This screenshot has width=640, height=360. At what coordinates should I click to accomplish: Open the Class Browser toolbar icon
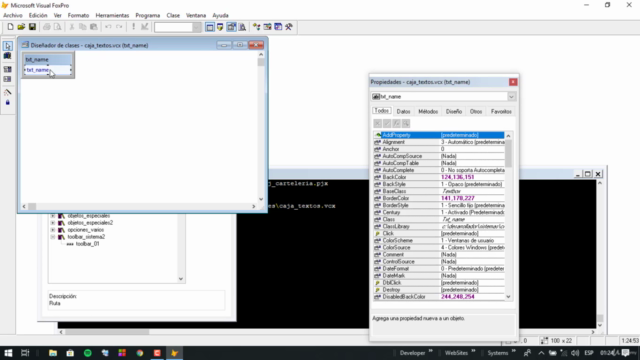click(x=257, y=27)
